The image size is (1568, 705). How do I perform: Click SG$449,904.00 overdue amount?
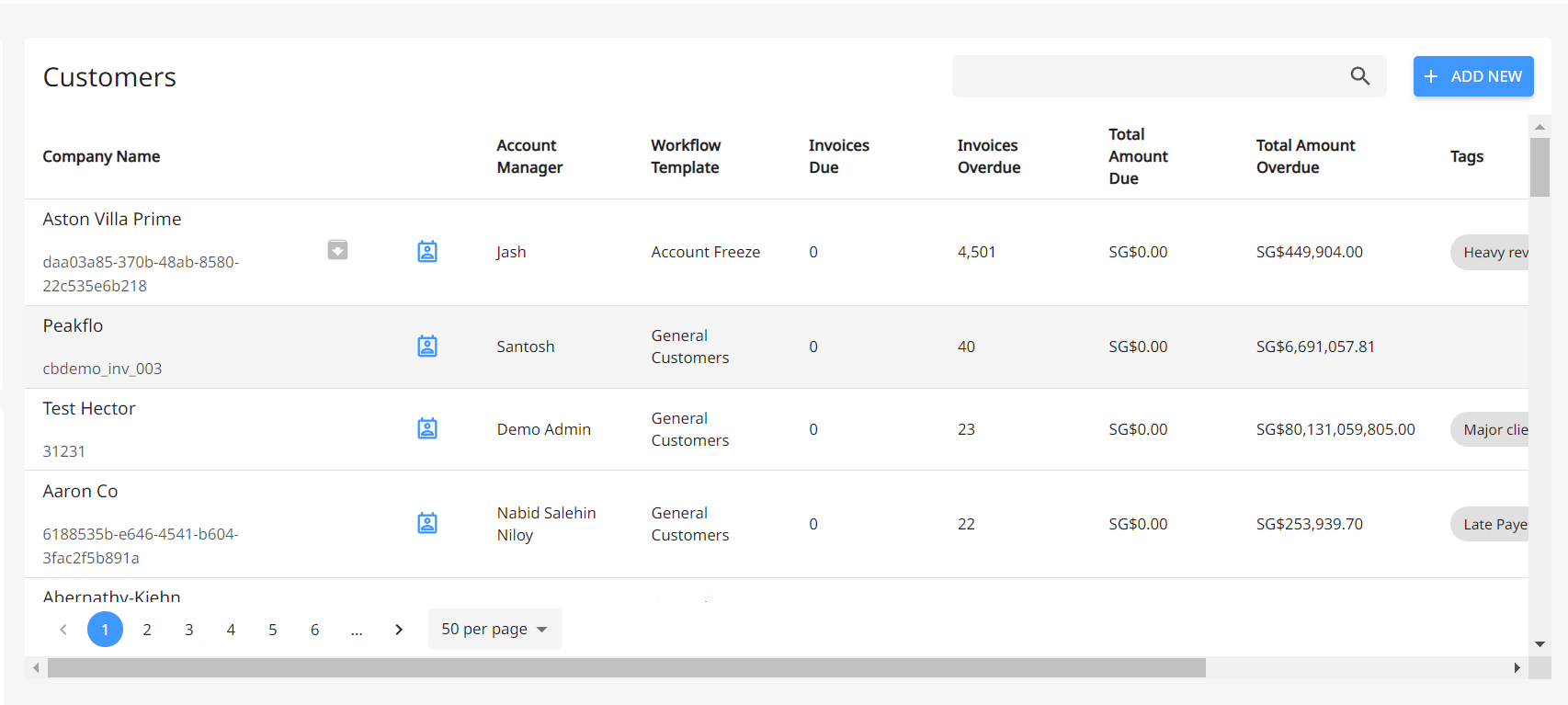click(x=1310, y=252)
